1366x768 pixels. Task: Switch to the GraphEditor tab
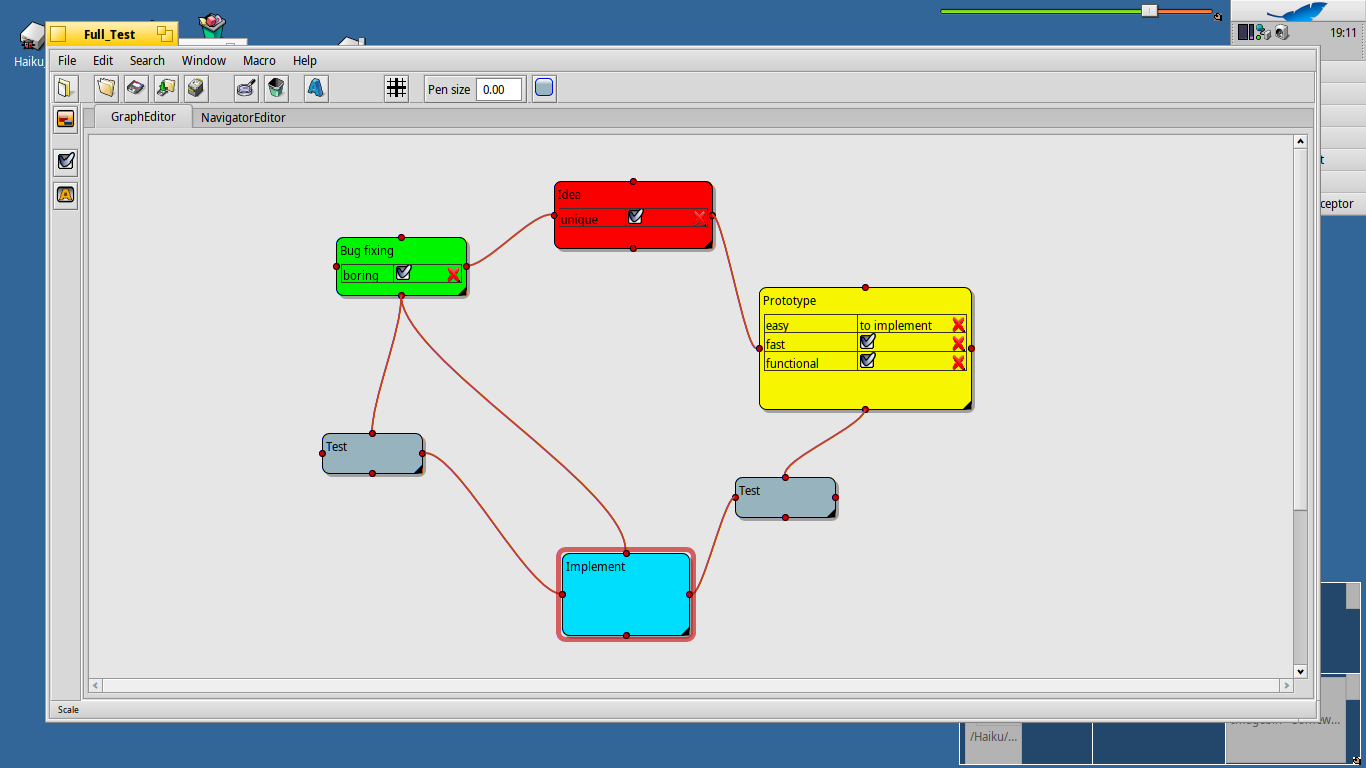[143, 117]
